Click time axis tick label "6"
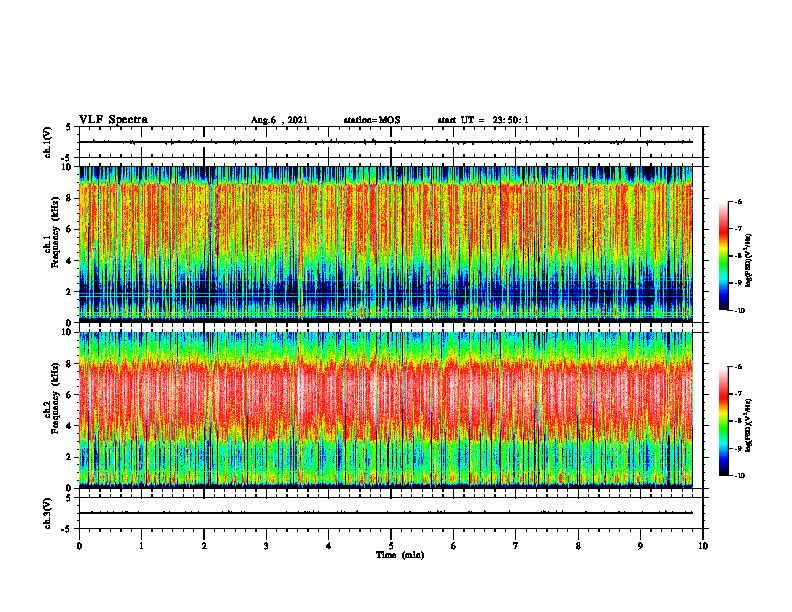 pyautogui.click(x=454, y=546)
